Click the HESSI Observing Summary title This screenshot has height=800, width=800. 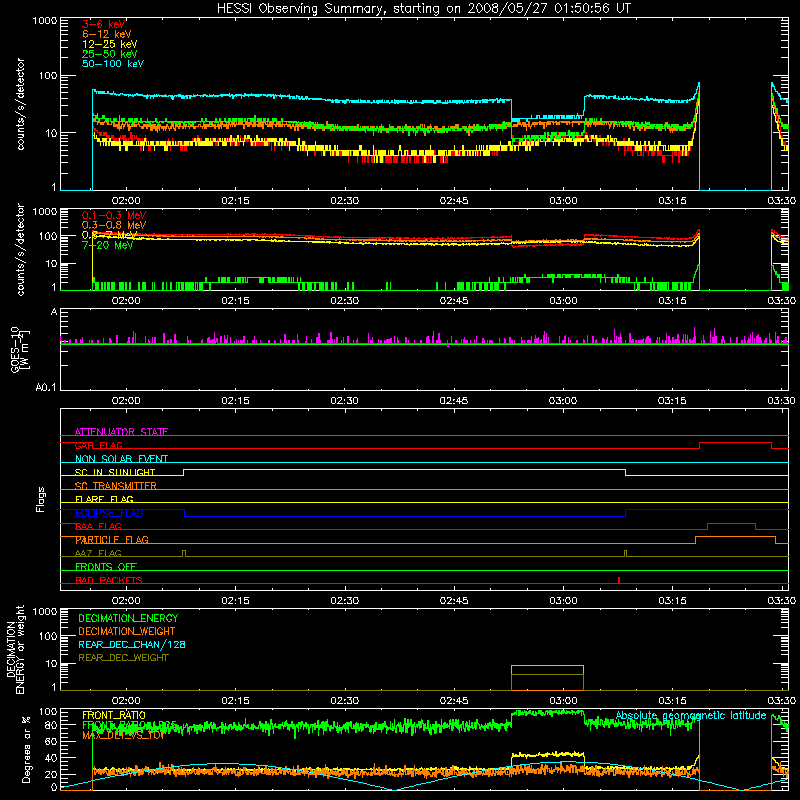(x=423, y=8)
